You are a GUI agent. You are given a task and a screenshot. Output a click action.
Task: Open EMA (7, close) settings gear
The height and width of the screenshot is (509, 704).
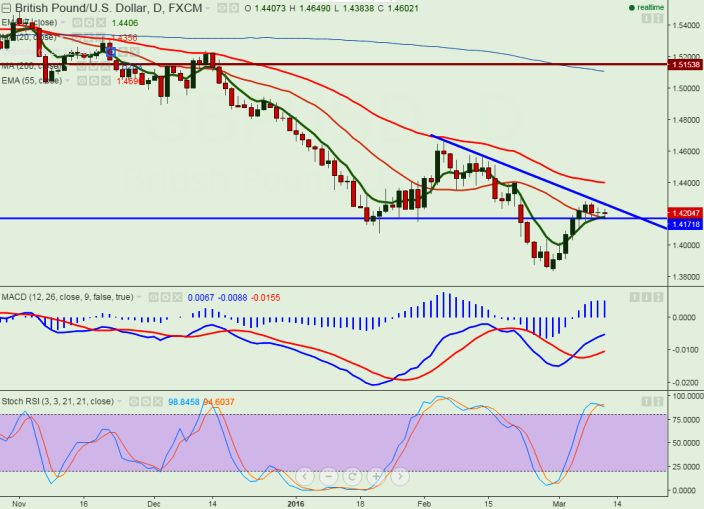89,22
